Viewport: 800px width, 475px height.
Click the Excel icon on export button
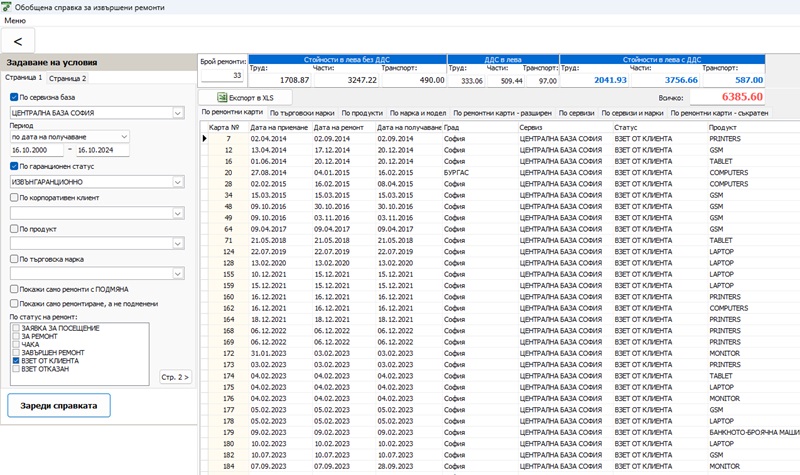(x=222, y=97)
